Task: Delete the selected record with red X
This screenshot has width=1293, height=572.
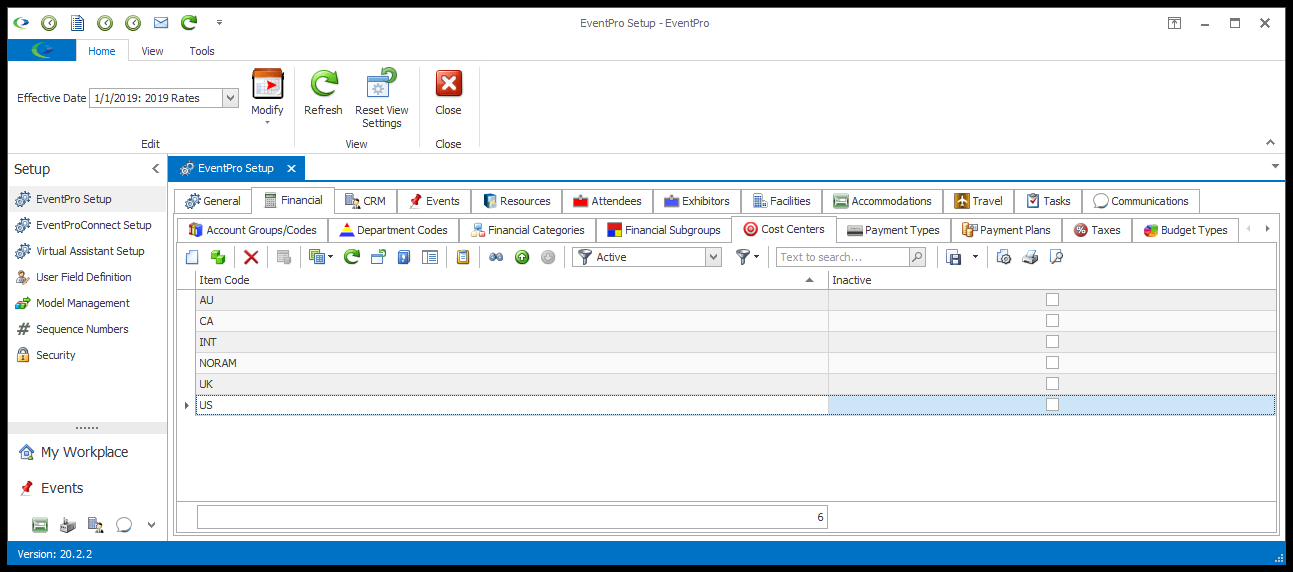Action: (x=251, y=257)
